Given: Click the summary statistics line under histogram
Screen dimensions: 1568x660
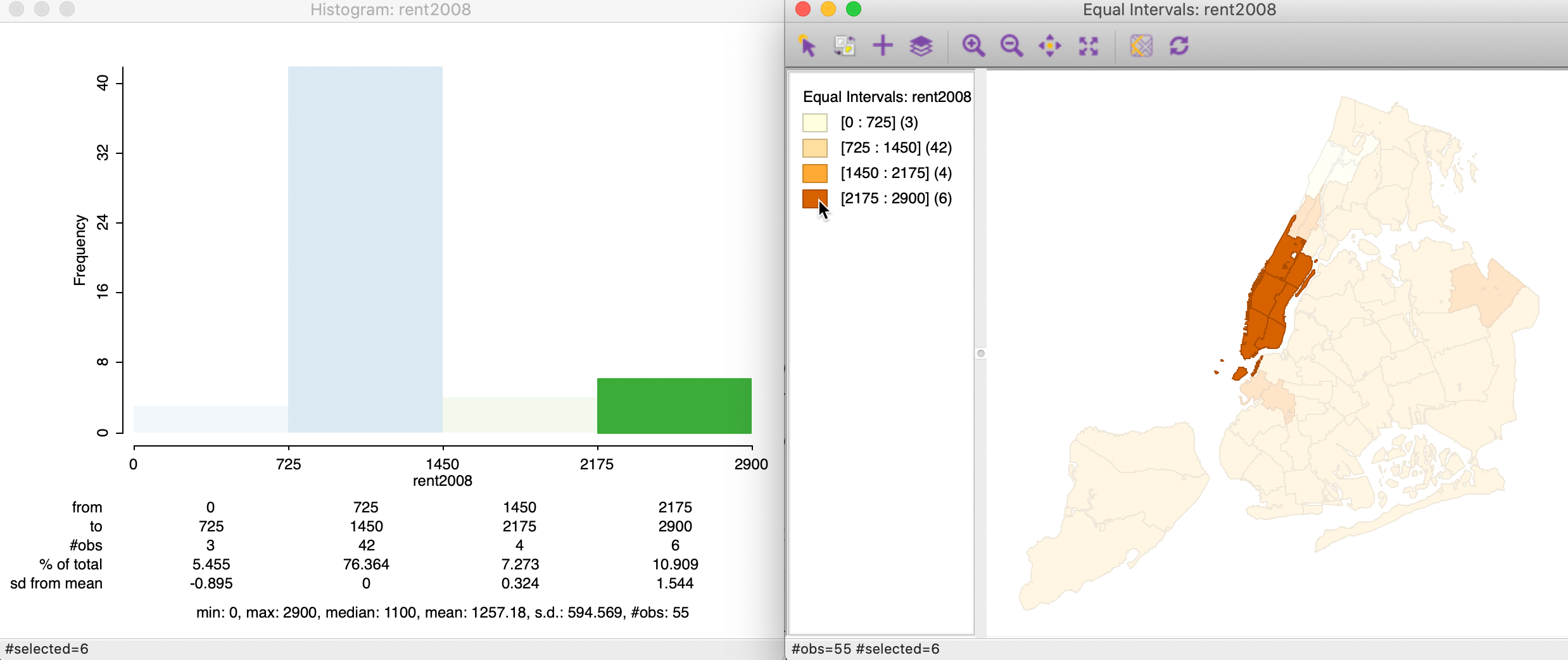Looking at the screenshot, I should click(442, 612).
